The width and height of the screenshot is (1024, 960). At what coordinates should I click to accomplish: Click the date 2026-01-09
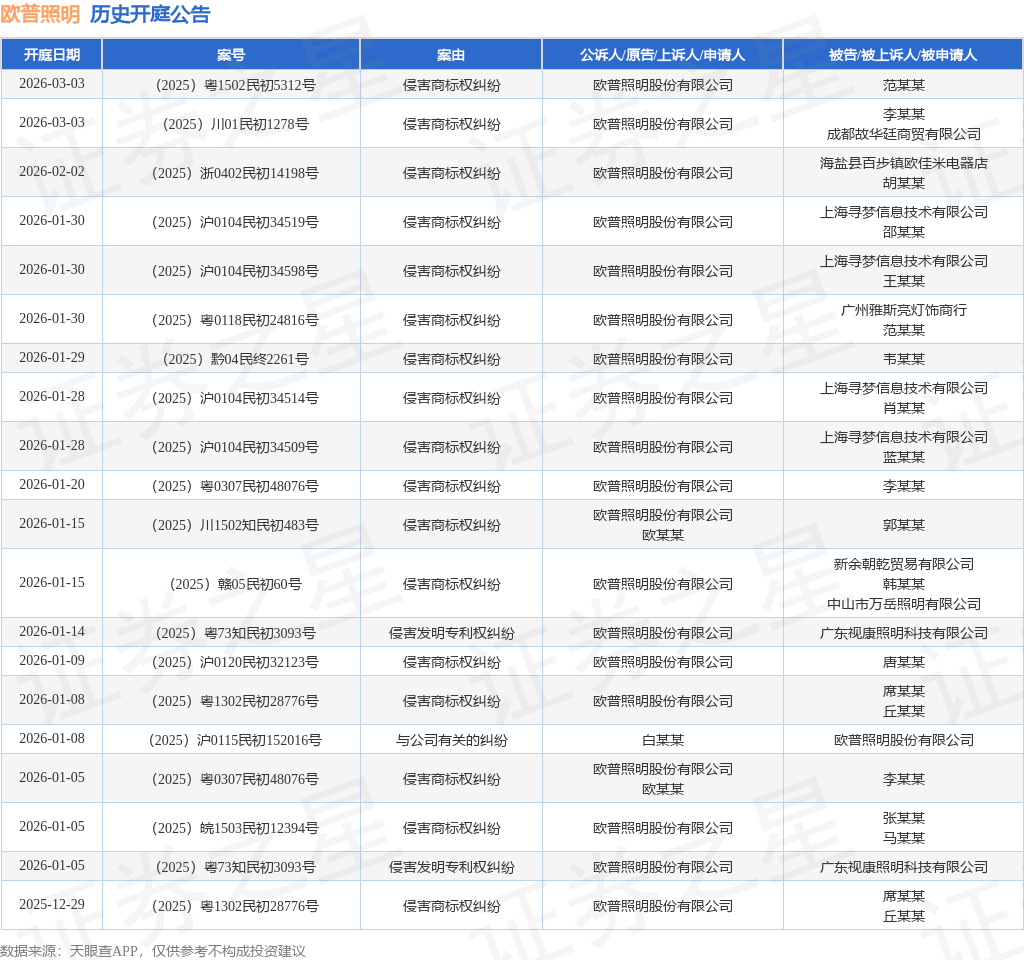coord(52,660)
